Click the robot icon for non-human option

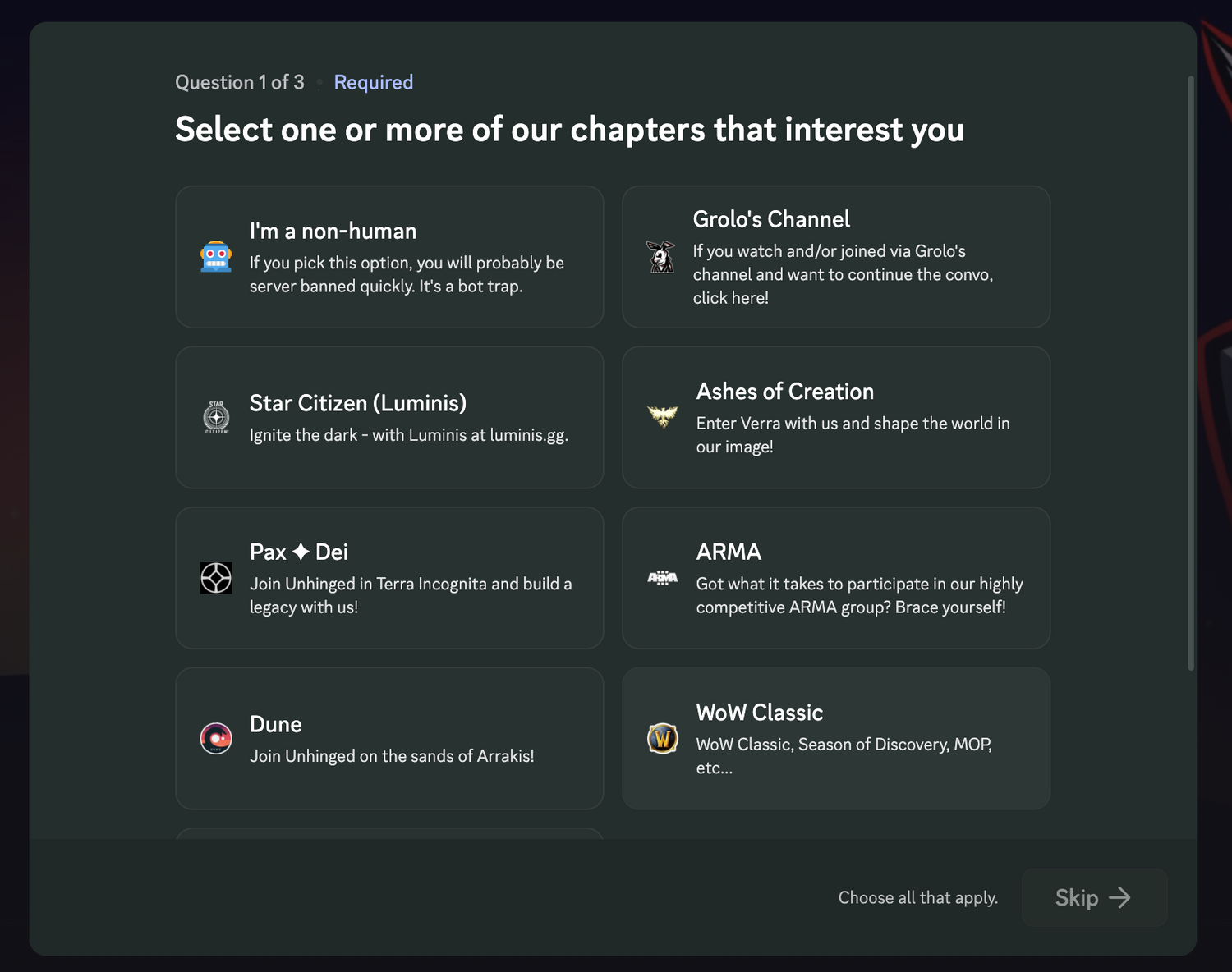click(216, 257)
